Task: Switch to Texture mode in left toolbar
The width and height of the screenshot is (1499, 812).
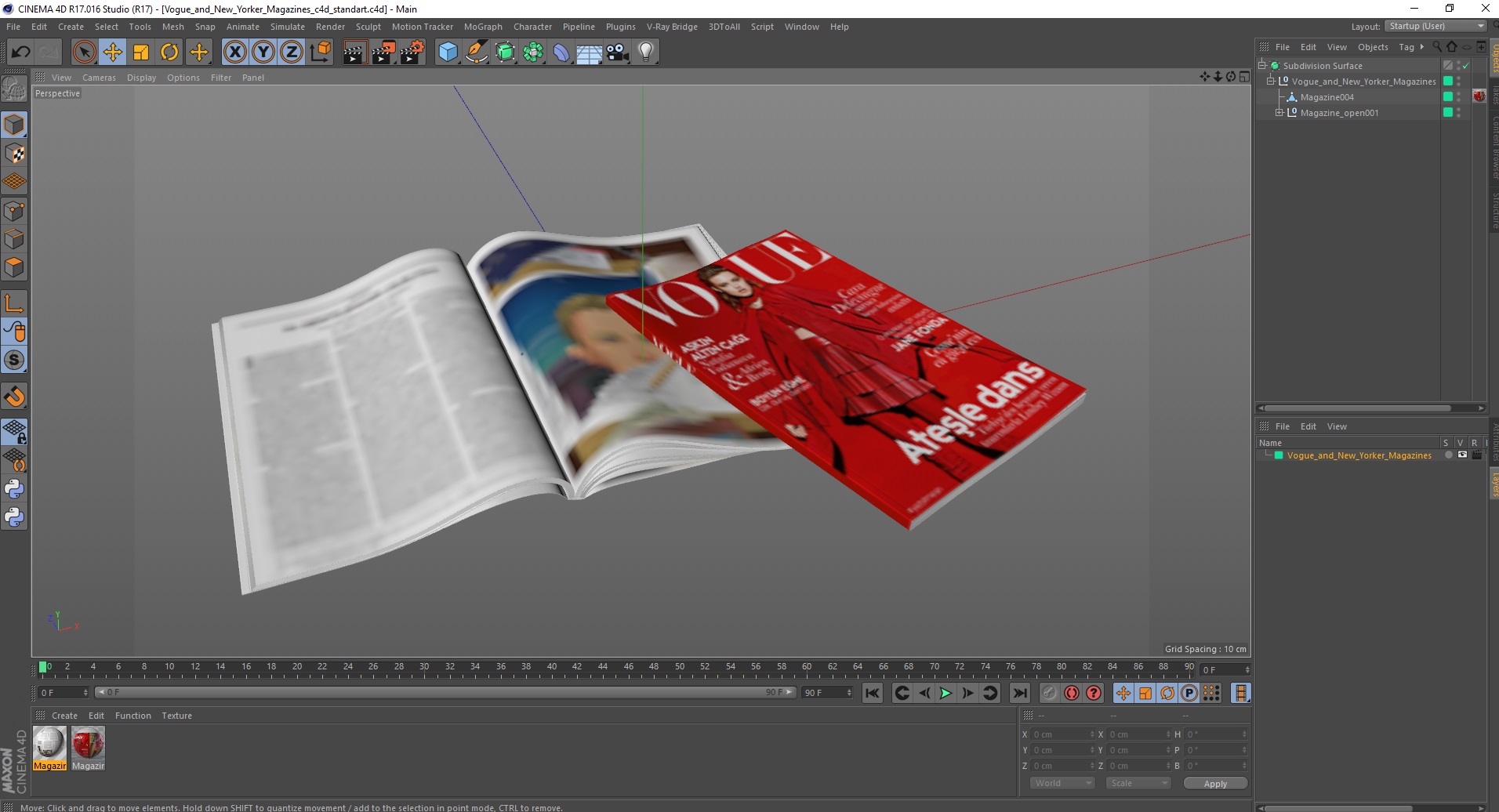Action: tap(14, 154)
